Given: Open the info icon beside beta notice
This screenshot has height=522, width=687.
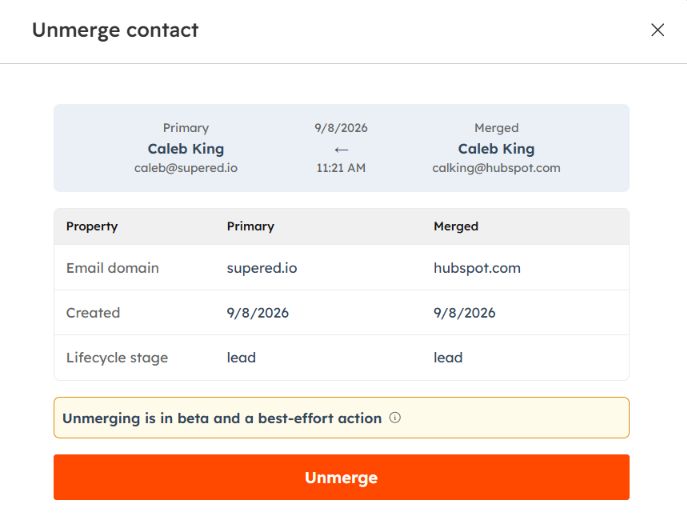Looking at the screenshot, I should tap(395, 417).
